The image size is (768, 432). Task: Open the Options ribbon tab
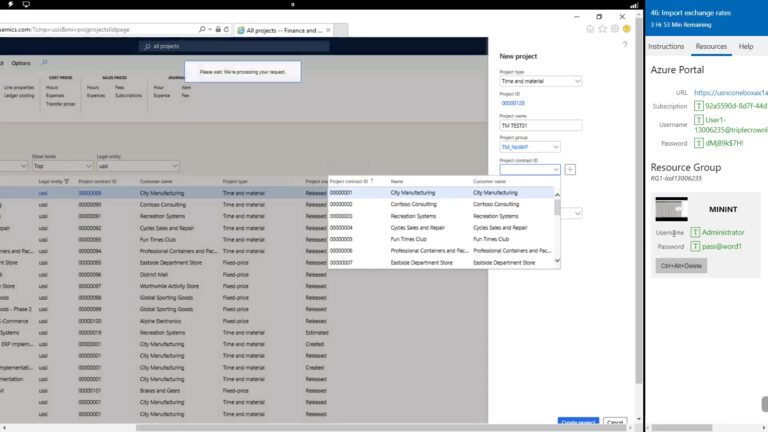click(x=21, y=63)
